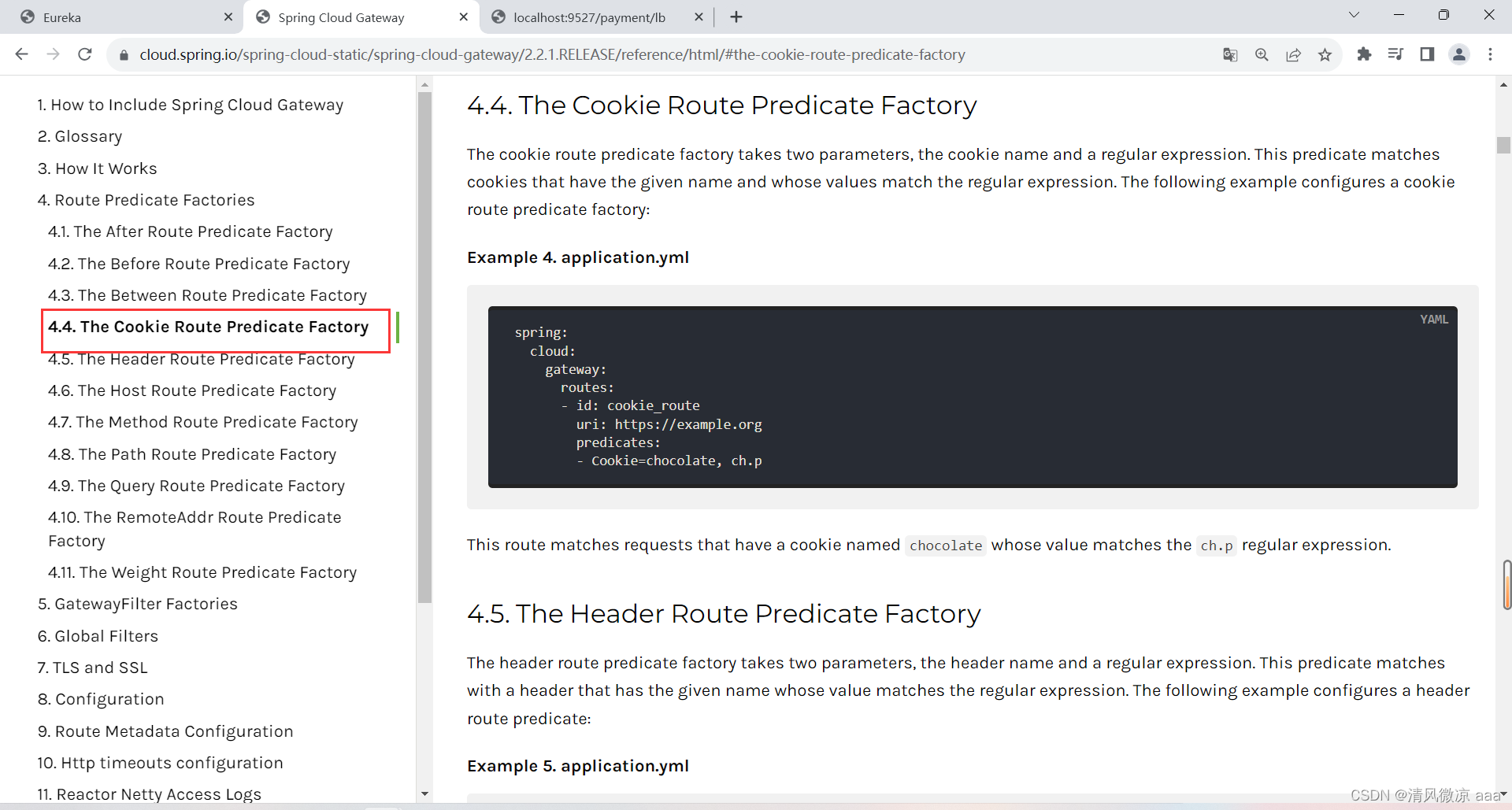Open the translate page icon
1512x810 pixels.
(x=1230, y=54)
